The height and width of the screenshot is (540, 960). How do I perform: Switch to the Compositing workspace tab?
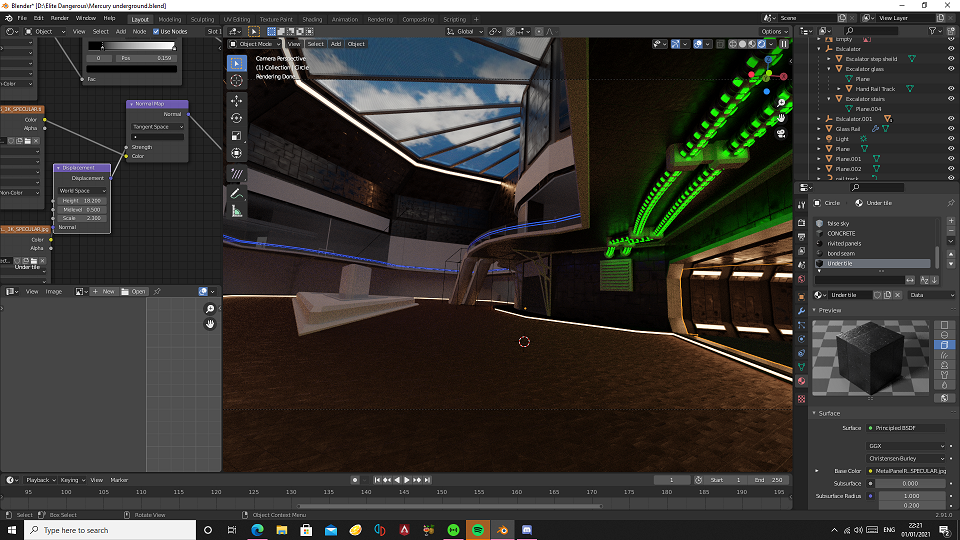pos(418,19)
